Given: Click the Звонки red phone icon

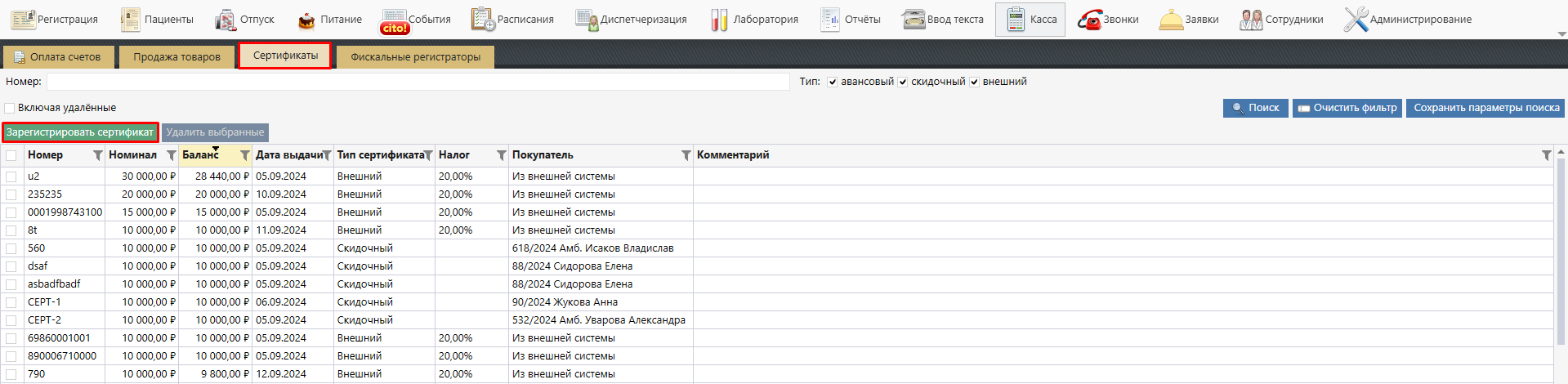Looking at the screenshot, I should coord(1089,20).
